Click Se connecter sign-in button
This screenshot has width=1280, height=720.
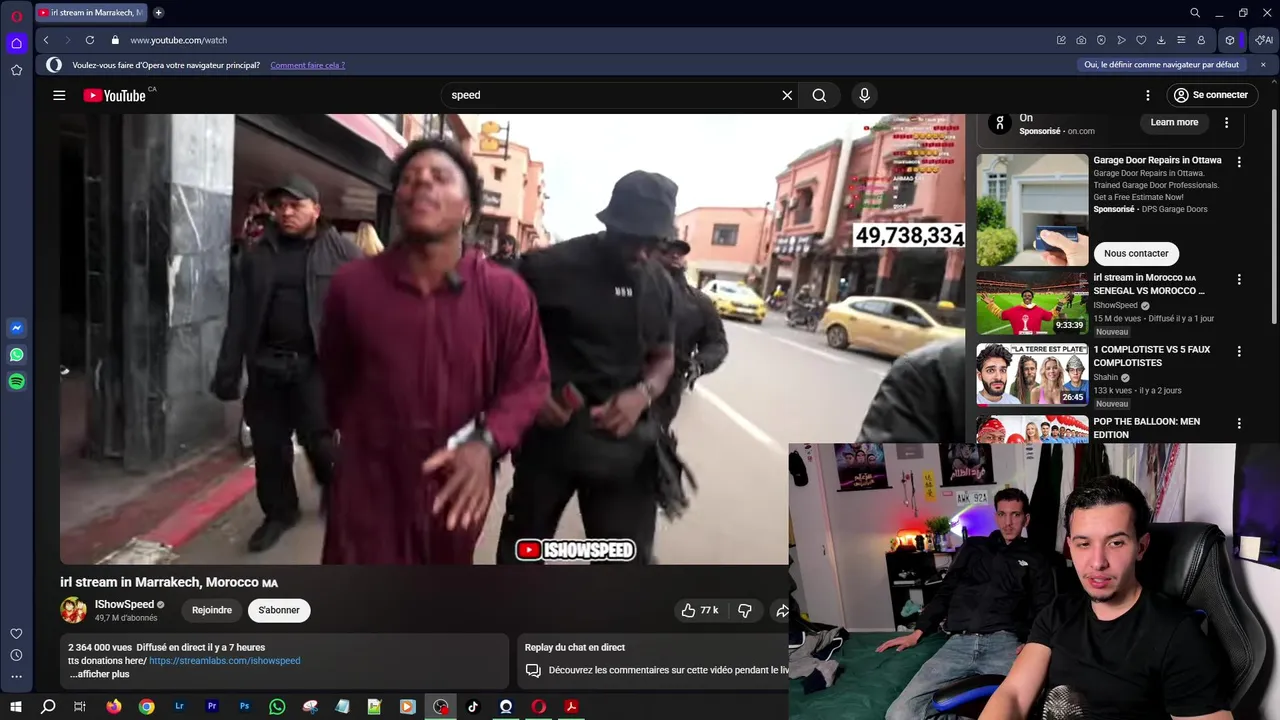coord(1211,95)
